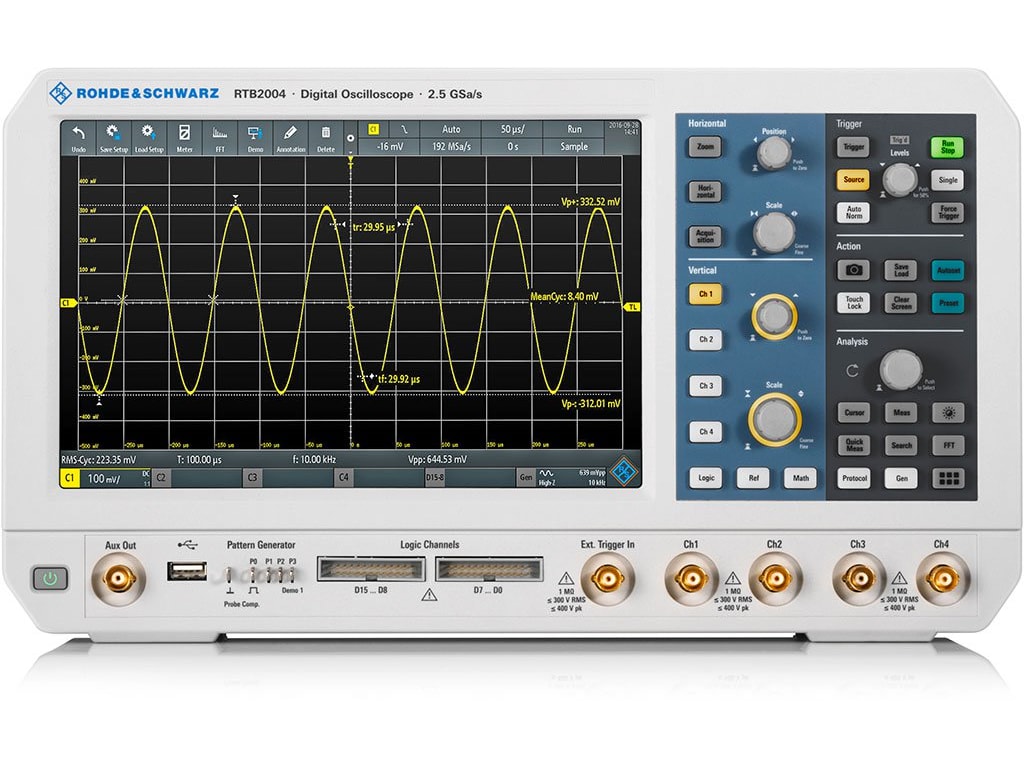This screenshot has height=768, width=1024.
Task: Switch to the C3 channel tab
Action: pos(254,478)
